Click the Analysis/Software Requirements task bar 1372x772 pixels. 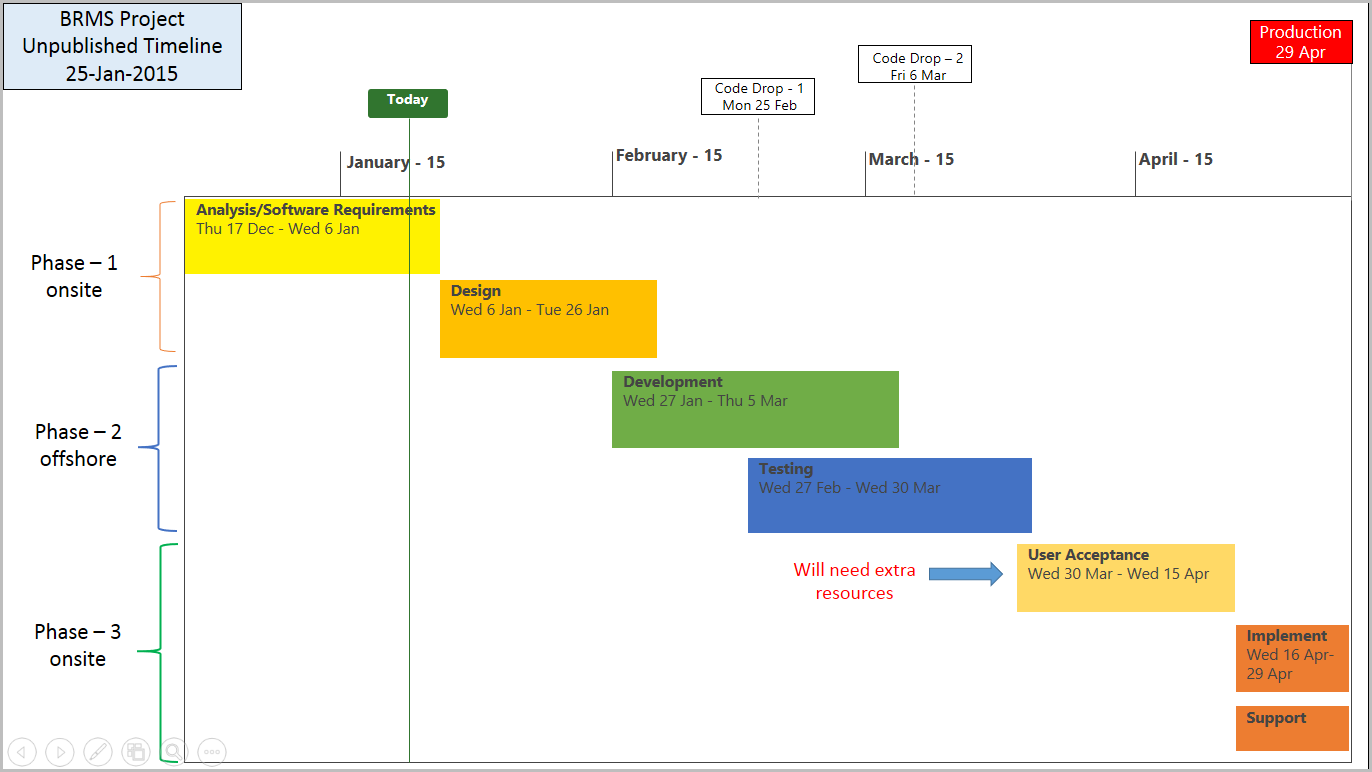pos(312,237)
